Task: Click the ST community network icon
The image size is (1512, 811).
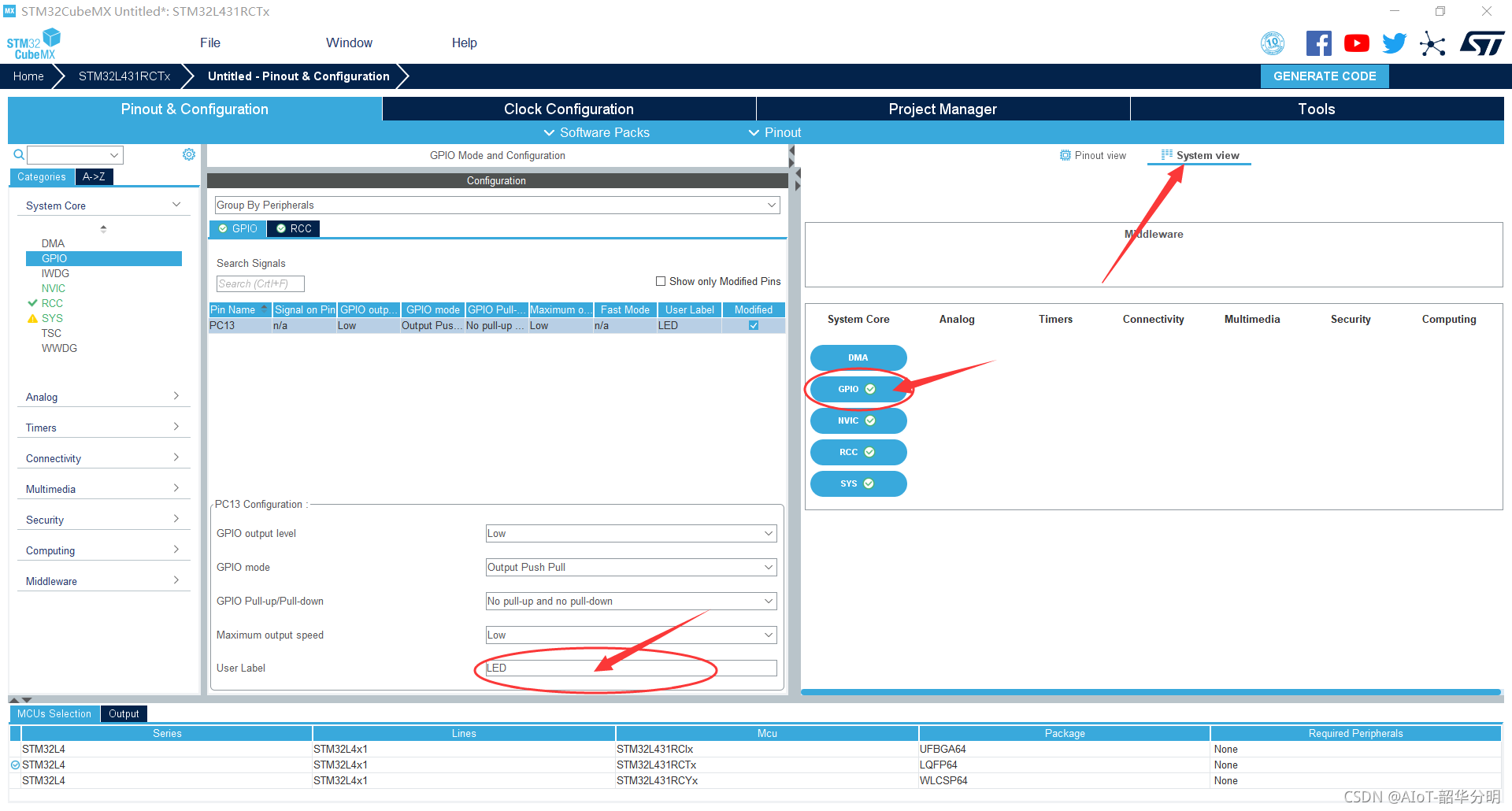Action: [1432, 43]
